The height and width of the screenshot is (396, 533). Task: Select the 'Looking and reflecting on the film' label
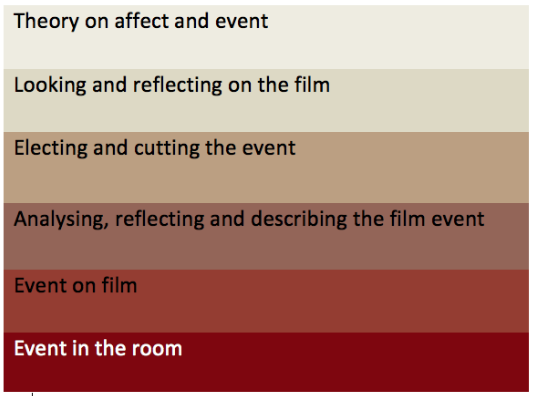[x=172, y=85]
